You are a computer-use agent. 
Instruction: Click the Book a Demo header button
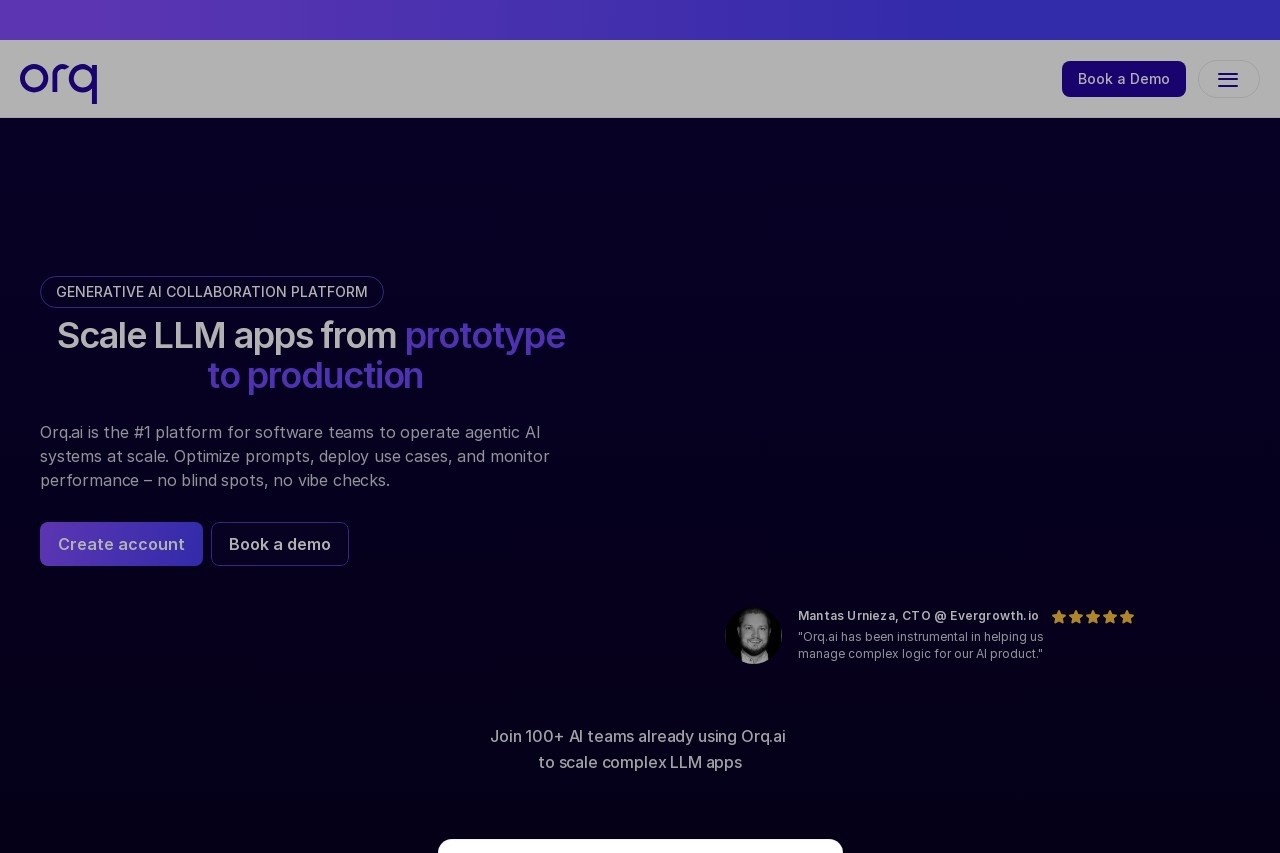pyautogui.click(x=1123, y=79)
